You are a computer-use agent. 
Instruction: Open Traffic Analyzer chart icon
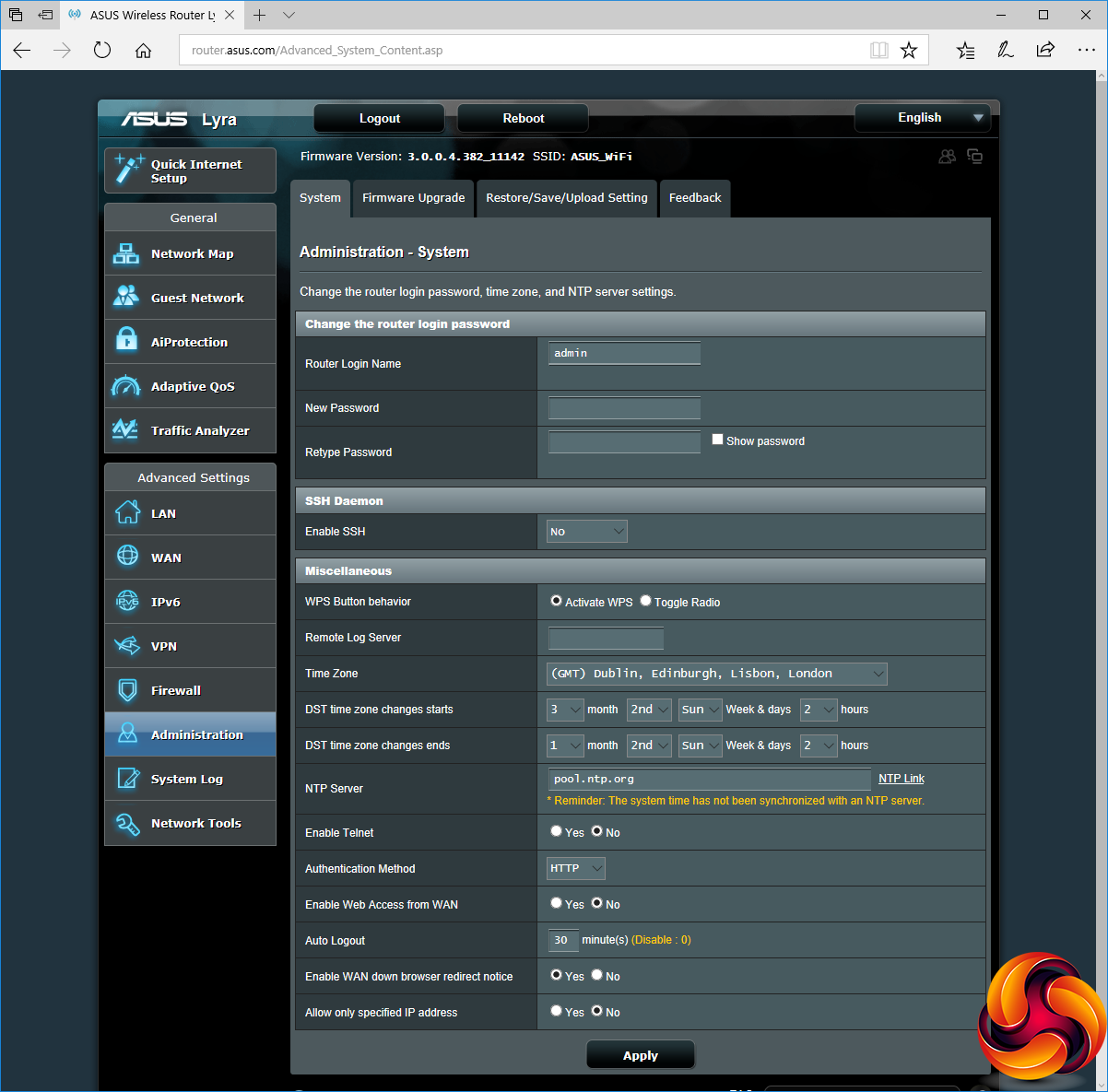click(126, 430)
